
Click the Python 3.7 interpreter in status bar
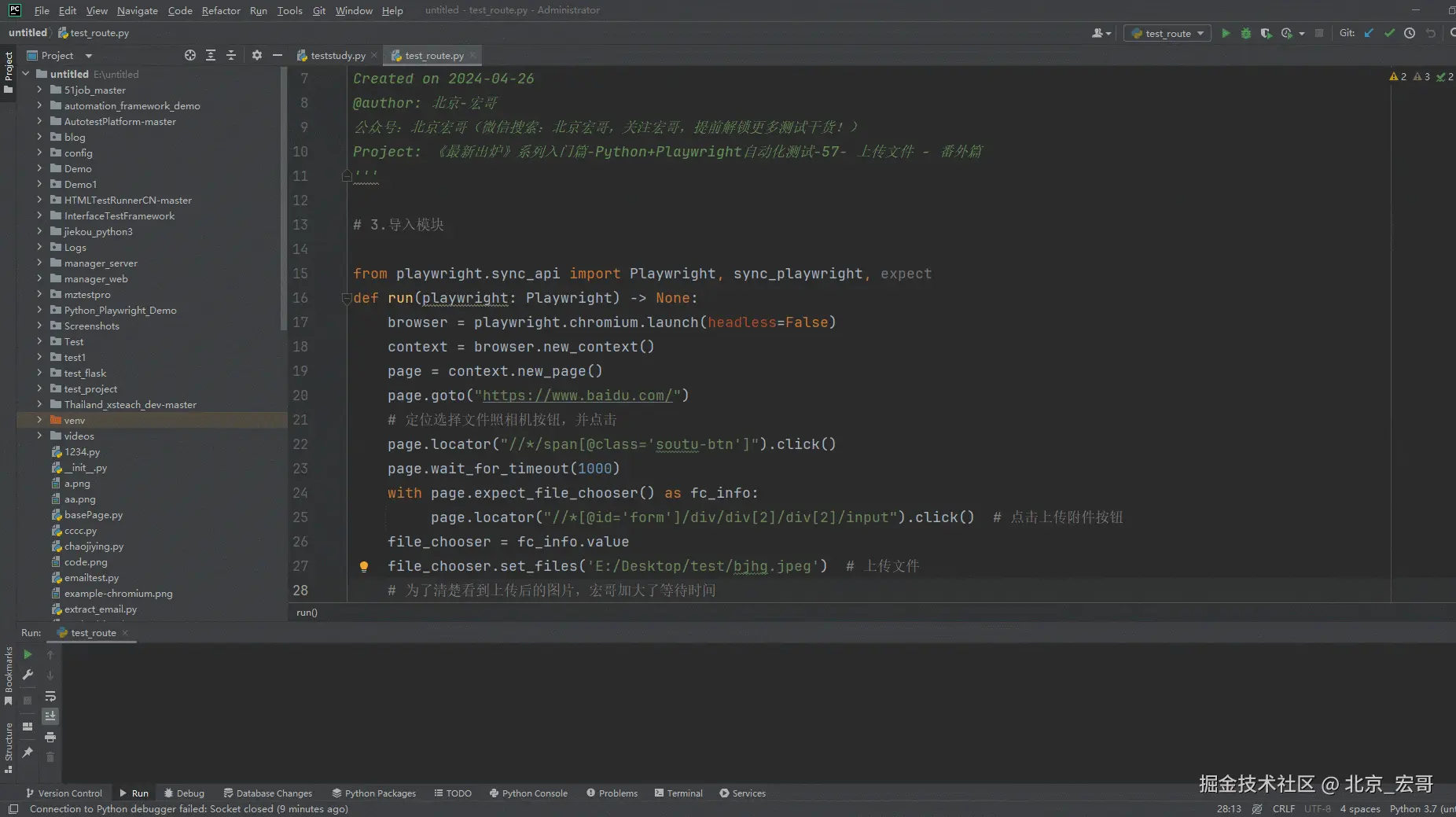tap(1422, 808)
